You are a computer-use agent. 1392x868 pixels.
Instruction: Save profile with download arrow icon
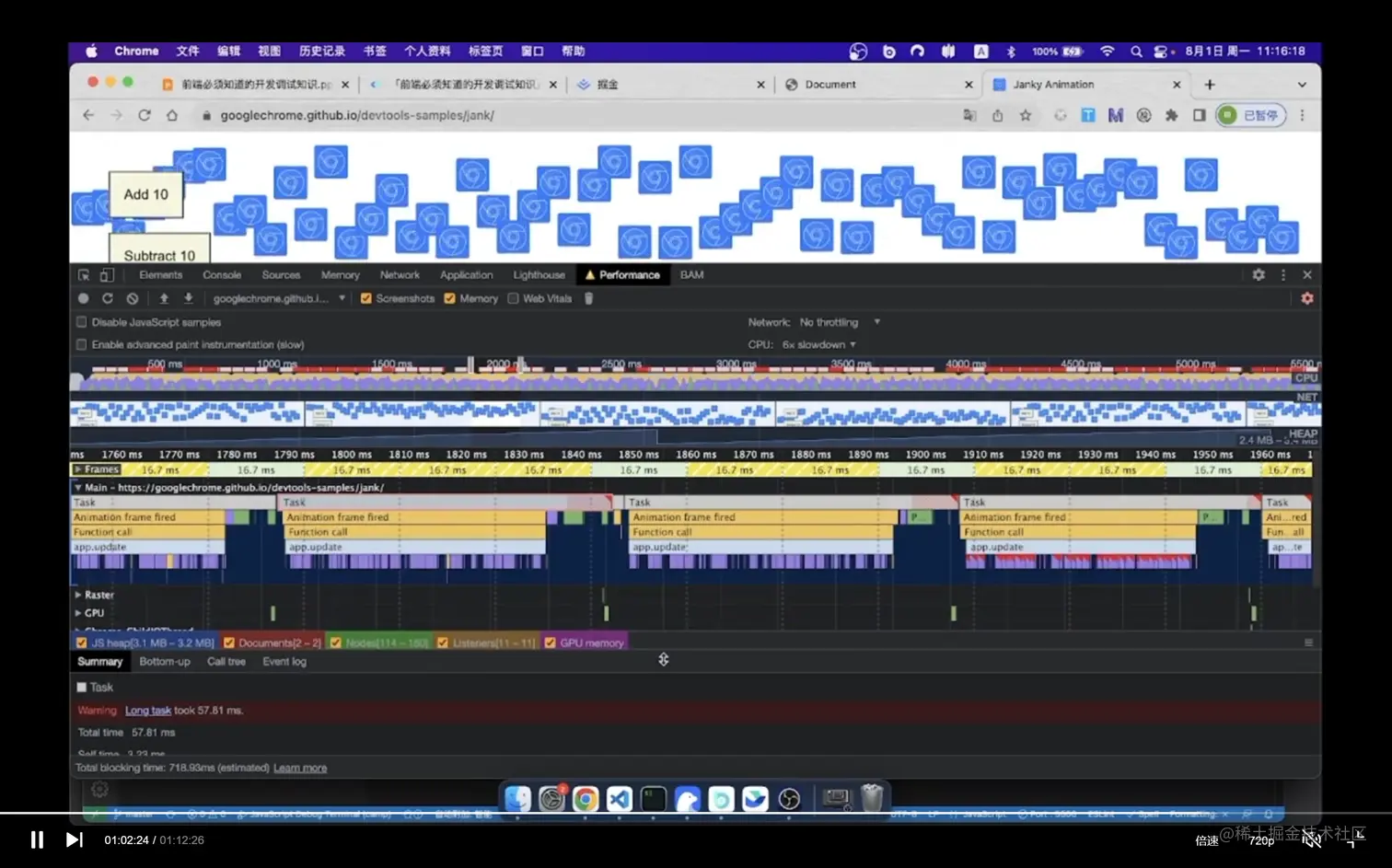click(x=188, y=298)
